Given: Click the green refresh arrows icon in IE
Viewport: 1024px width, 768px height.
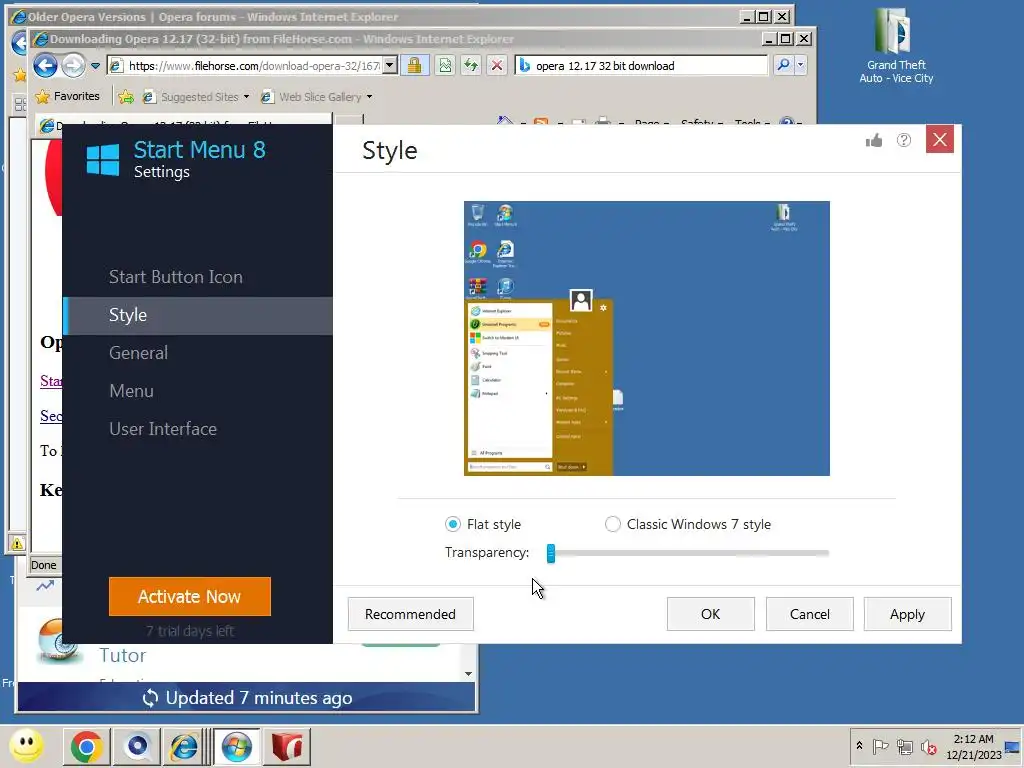Looking at the screenshot, I should click(470, 65).
